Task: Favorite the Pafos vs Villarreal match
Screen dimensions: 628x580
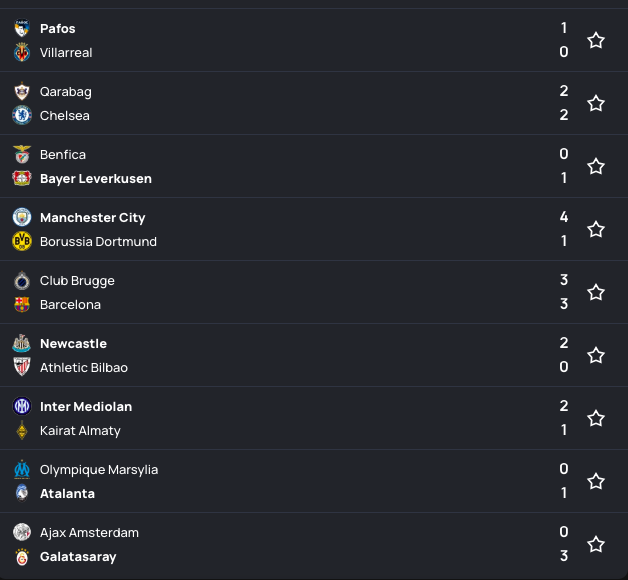Action: (x=596, y=41)
